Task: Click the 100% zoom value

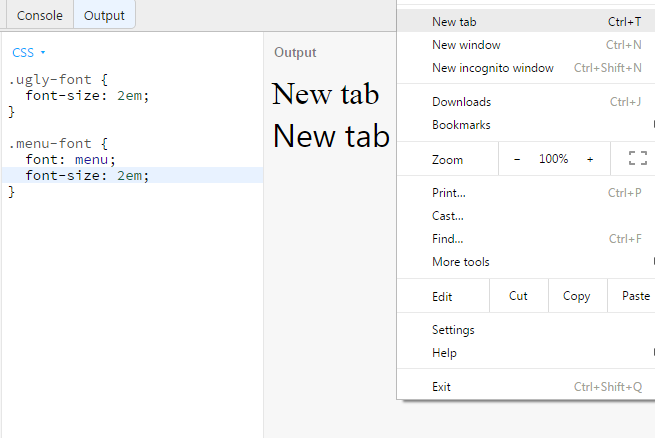Action: pyautogui.click(x=553, y=159)
